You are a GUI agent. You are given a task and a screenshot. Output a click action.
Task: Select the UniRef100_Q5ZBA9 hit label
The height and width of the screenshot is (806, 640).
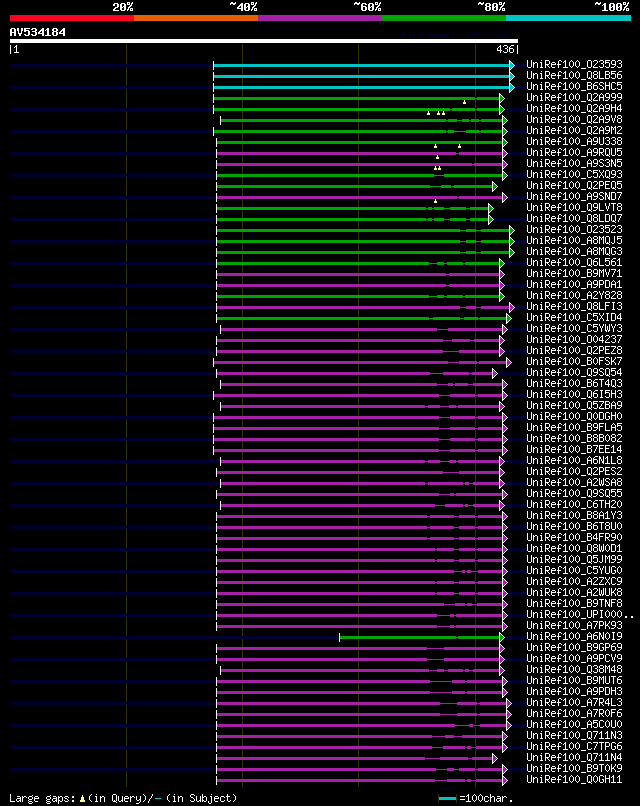pos(574,406)
